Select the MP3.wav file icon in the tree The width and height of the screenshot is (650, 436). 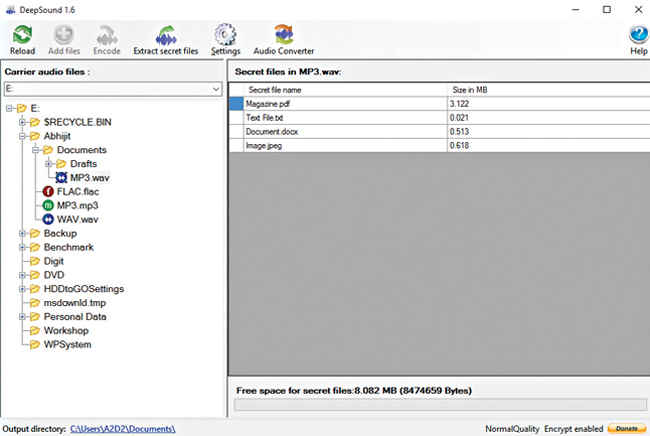tap(61, 178)
